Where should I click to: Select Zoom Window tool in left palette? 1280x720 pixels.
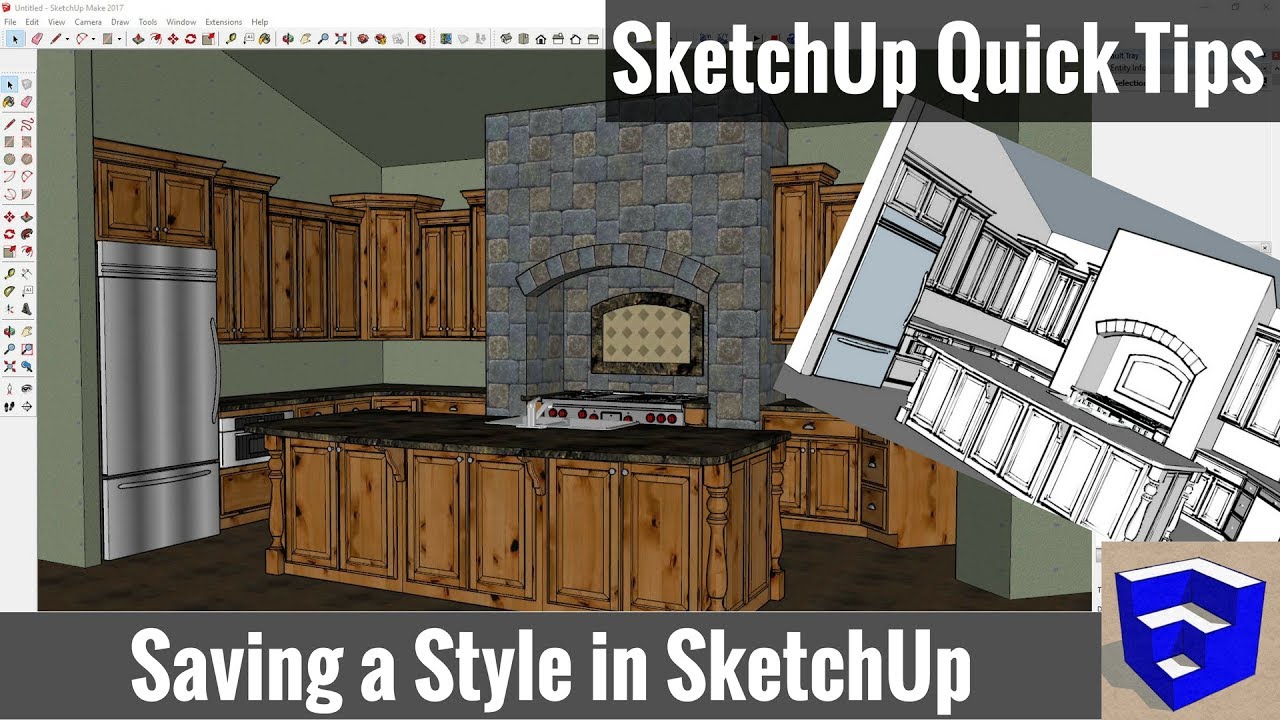pos(26,349)
